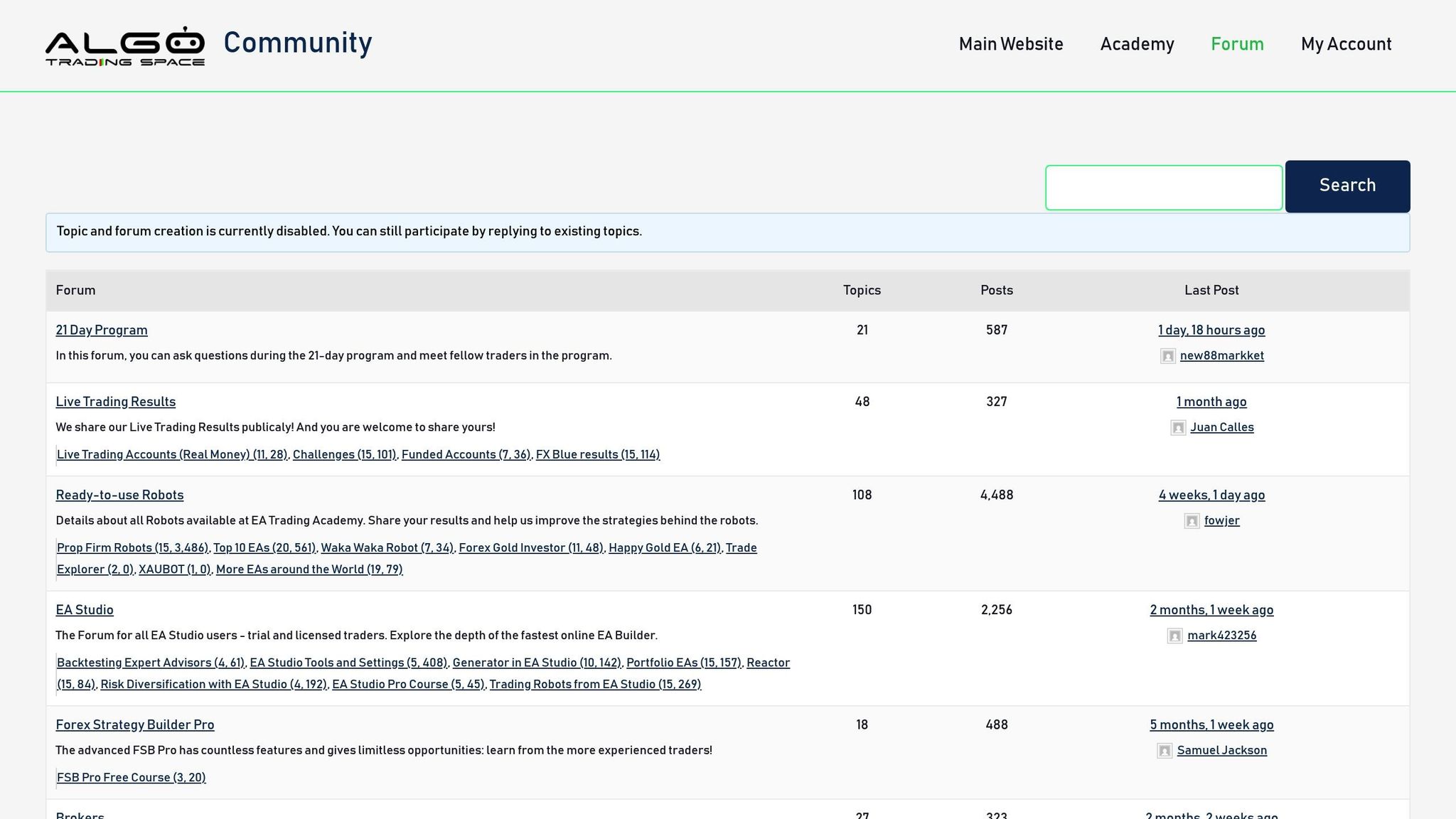The height and width of the screenshot is (819, 1456).
Task: Visit the Ready-to-use Robots forum
Action: 119,495
